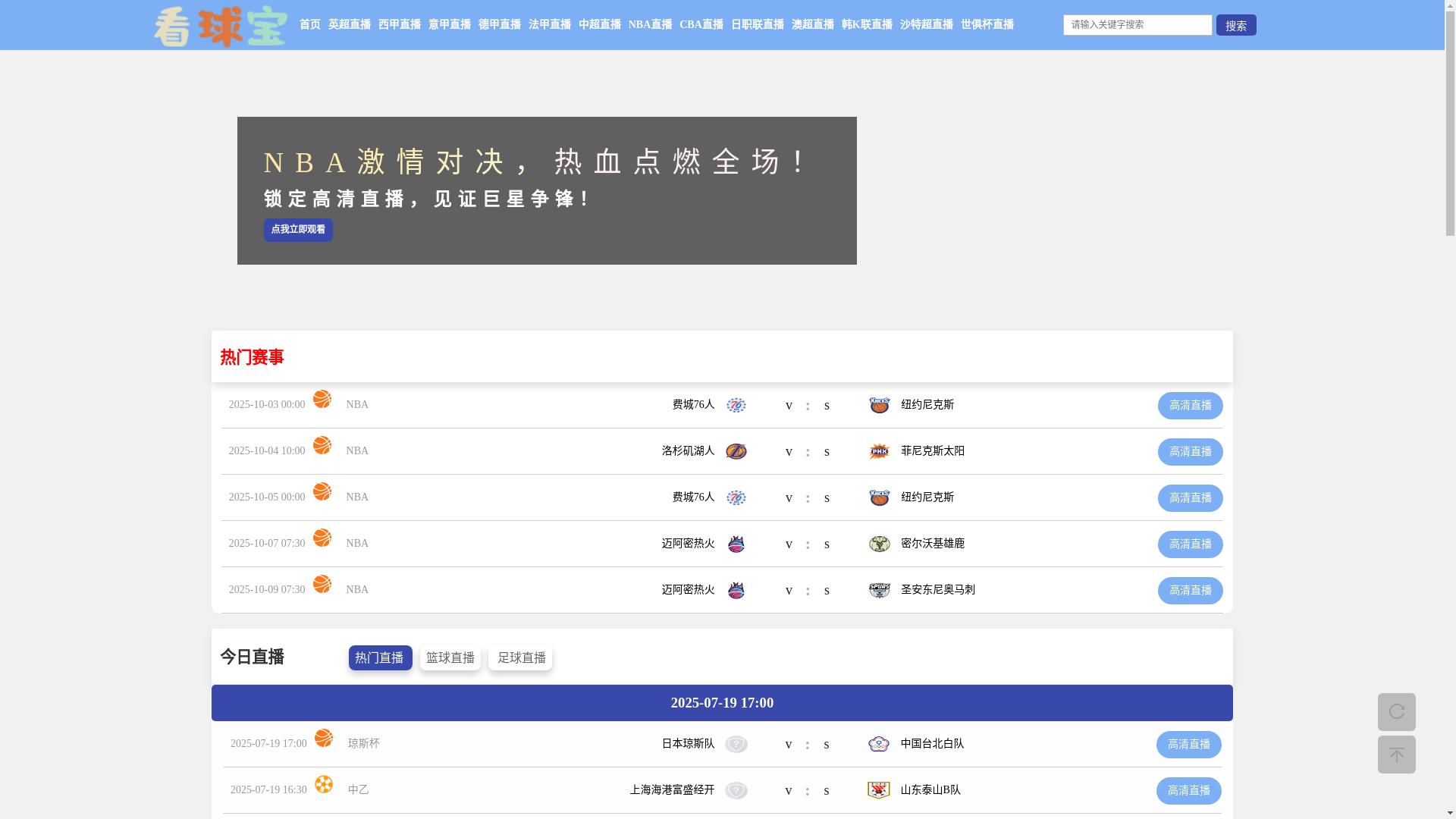Screen dimensions: 1456x819
Task: Click the San Antonio Spurs team logo
Action: click(x=879, y=590)
